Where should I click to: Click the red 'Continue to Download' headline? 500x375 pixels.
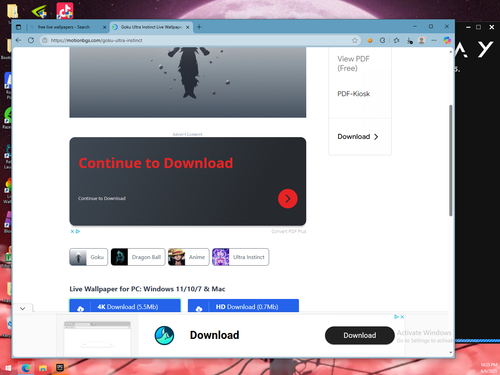156,163
